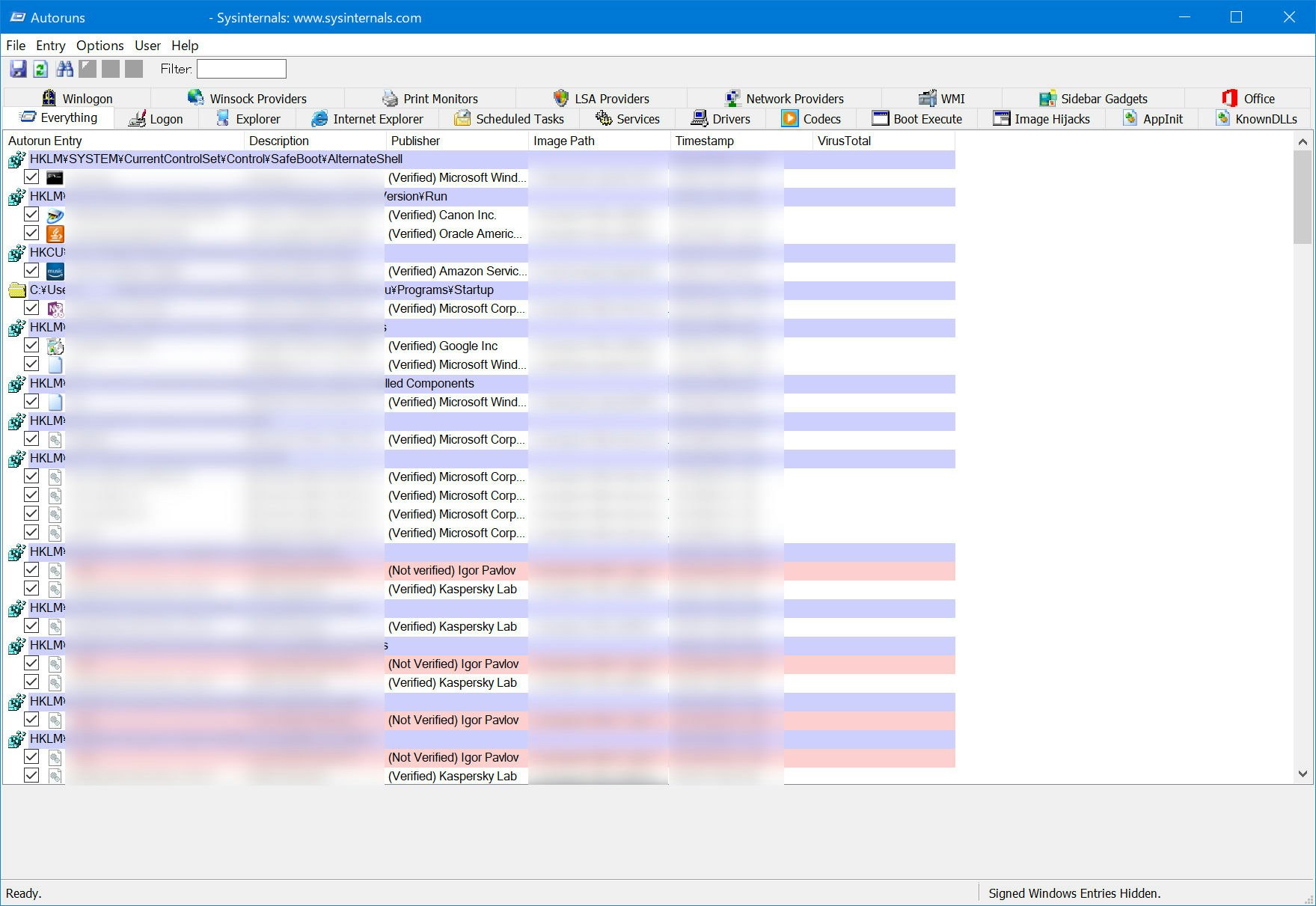Click the 'Ready.' status bar text
Viewport: 1316px width, 906px height.
[x=24, y=893]
